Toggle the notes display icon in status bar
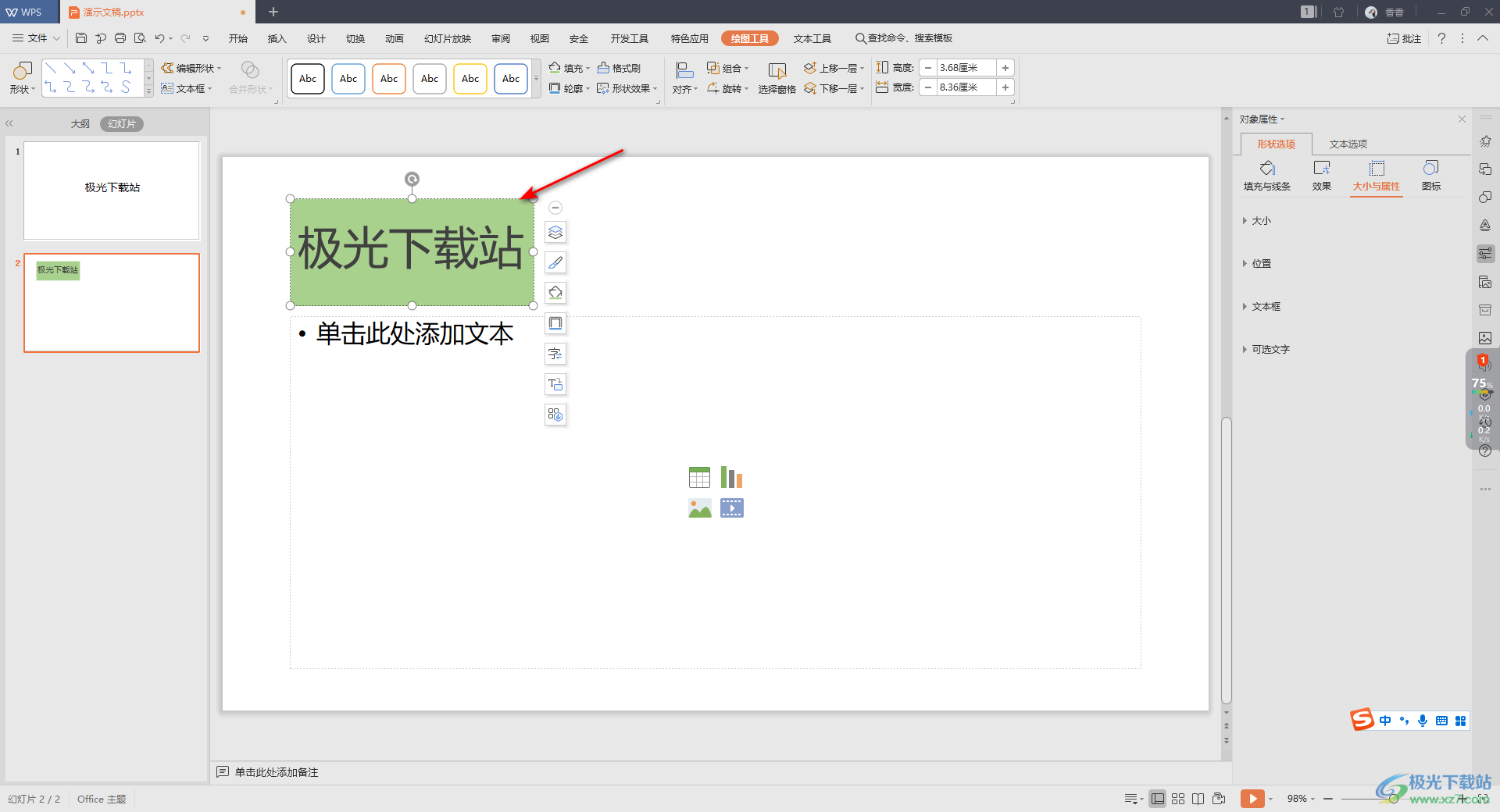Viewport: 1500px width, 812px height. coord(1131,799)
